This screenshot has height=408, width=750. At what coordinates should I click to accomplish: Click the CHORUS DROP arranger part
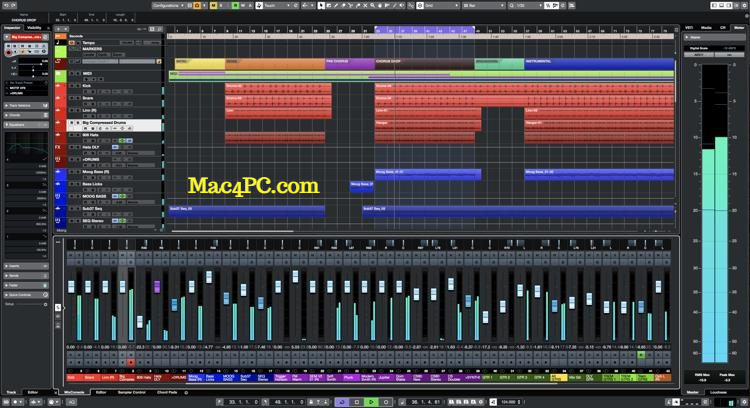click(424, 64)
